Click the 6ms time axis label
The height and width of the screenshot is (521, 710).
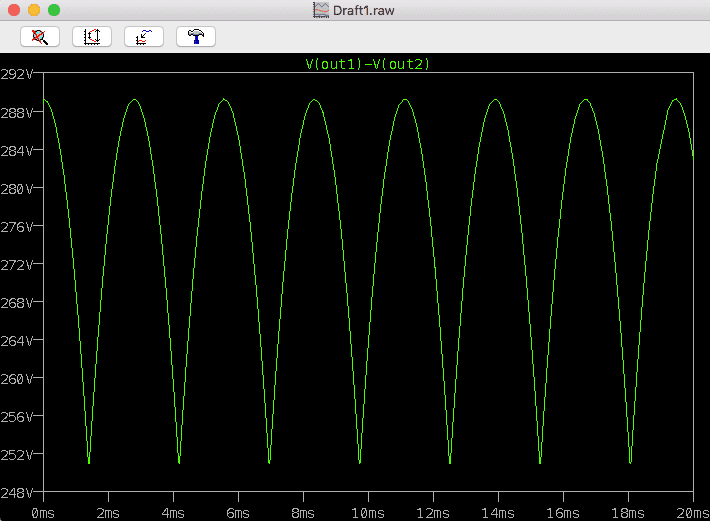click(x=238, y=511)
